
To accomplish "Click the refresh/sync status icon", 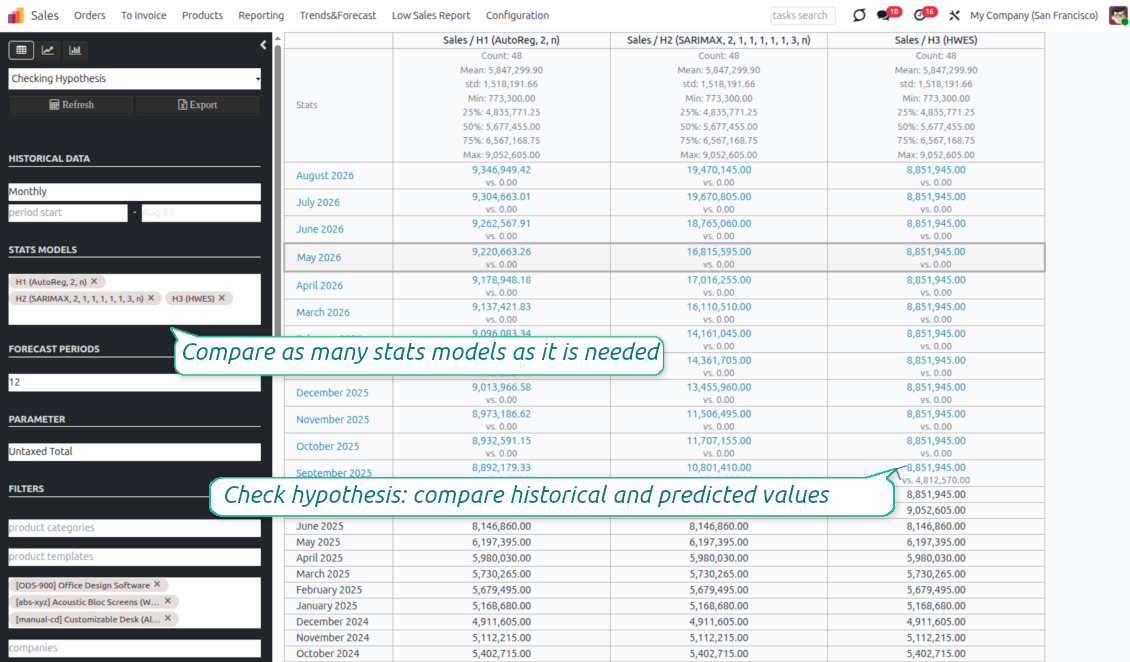I will [859, 16].
